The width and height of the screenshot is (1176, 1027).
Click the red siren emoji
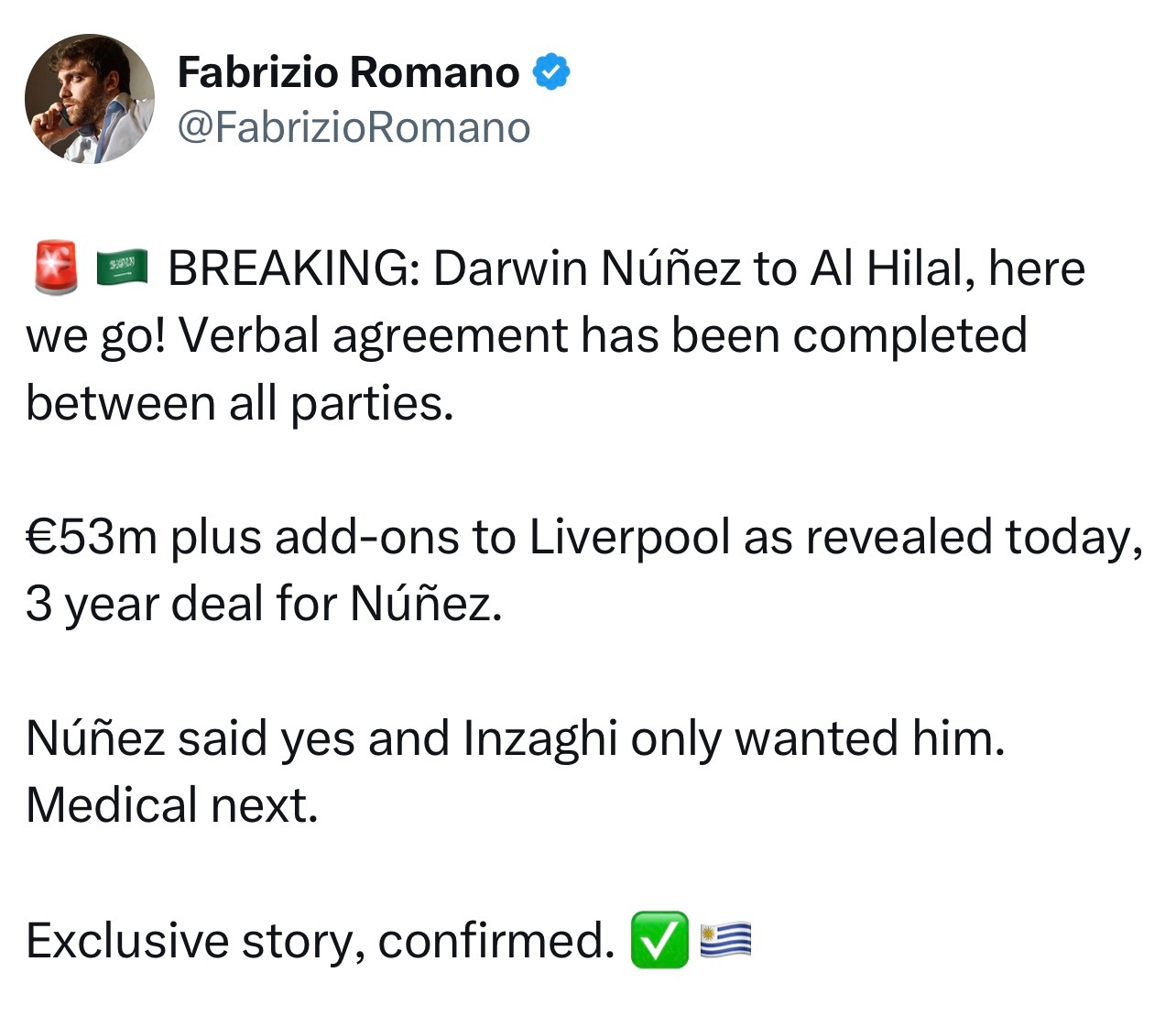coord(57,268)
